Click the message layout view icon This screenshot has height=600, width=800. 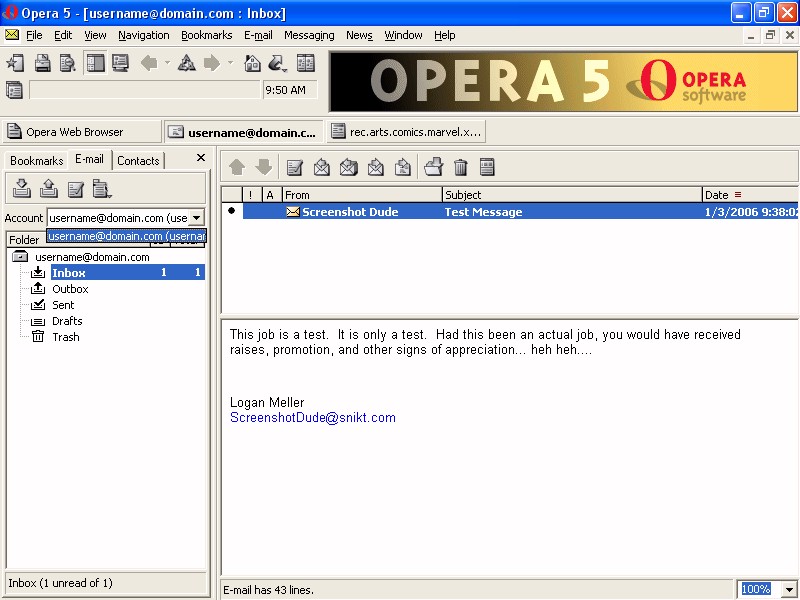click(487, 167)
